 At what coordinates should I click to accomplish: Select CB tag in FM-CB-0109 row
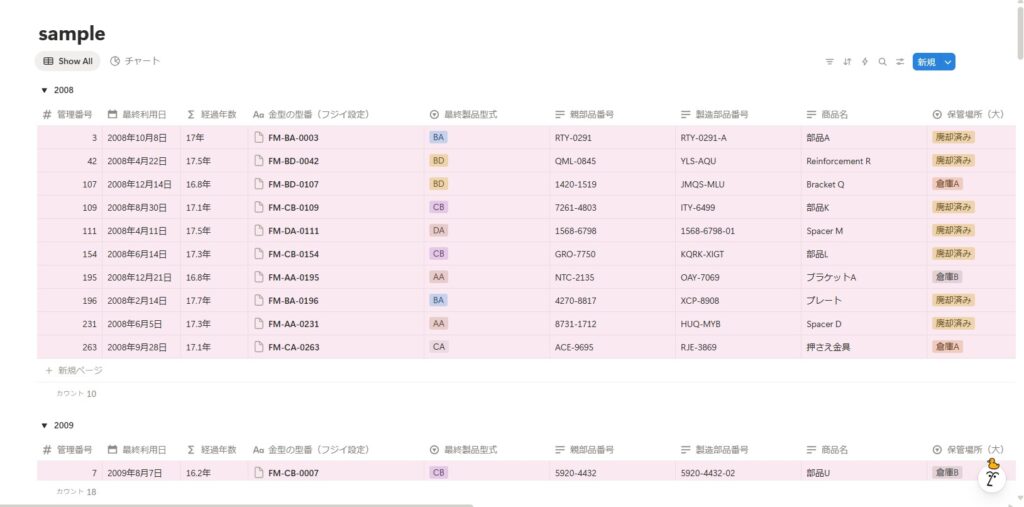(x=438, y=207)
